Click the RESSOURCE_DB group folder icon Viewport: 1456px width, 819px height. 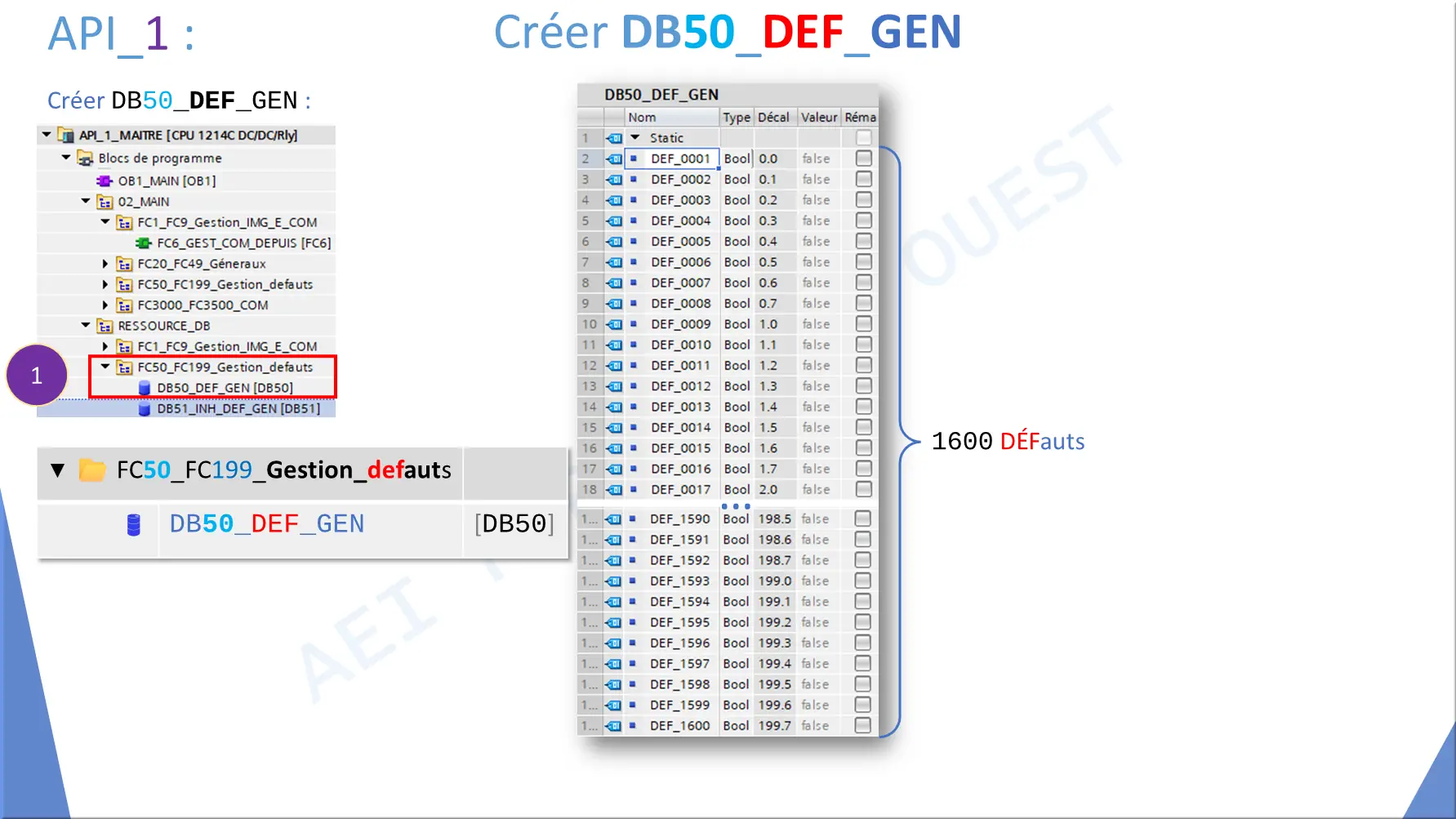point(105,326)
